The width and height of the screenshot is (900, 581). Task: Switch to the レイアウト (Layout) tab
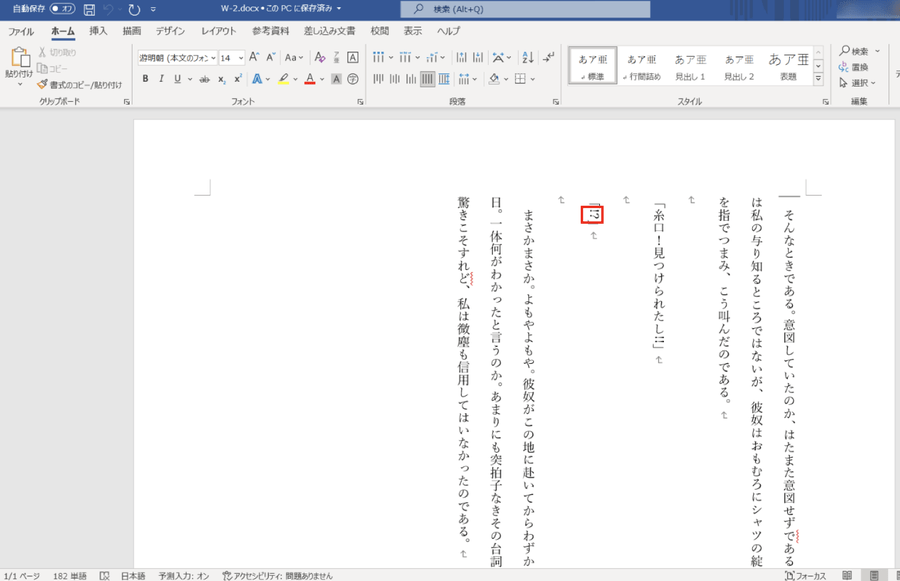[x=219, y=31]
